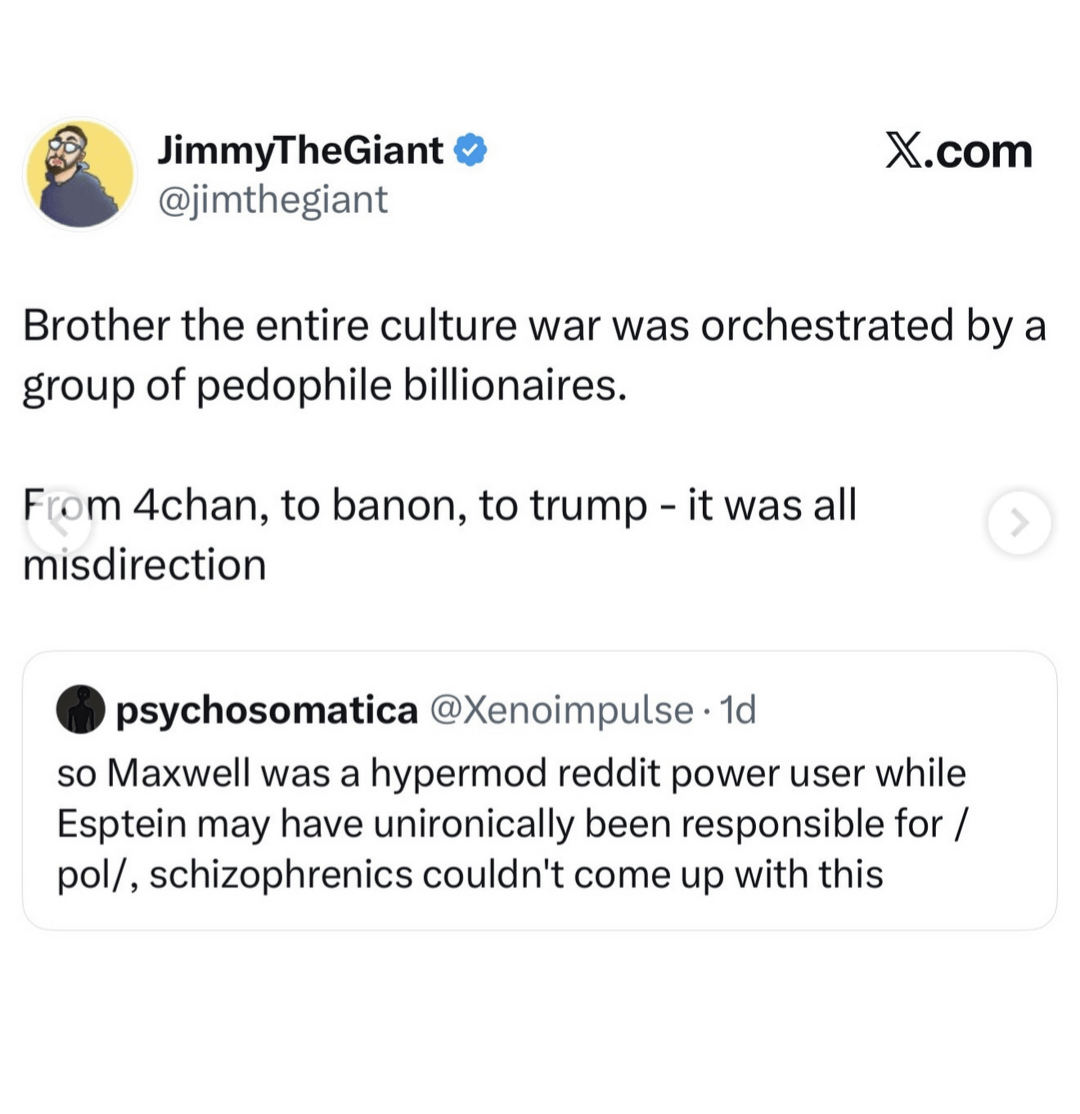This screenshot has width=1080, height=1114.
Task: Click the psychosomatica display name
Action: pyautogui.click(x=268, y=711)
